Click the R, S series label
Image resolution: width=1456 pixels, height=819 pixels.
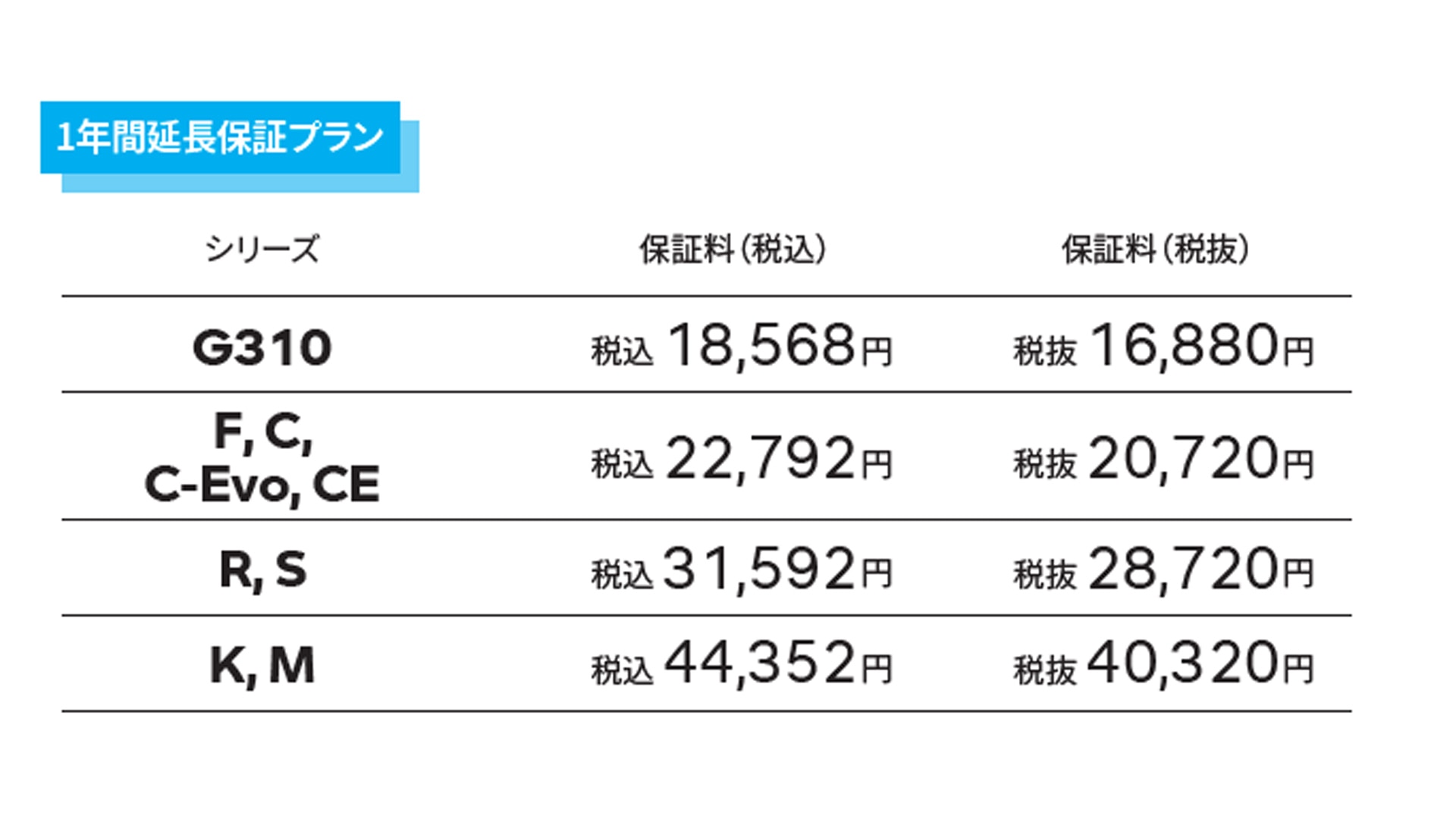click(262, 570)
